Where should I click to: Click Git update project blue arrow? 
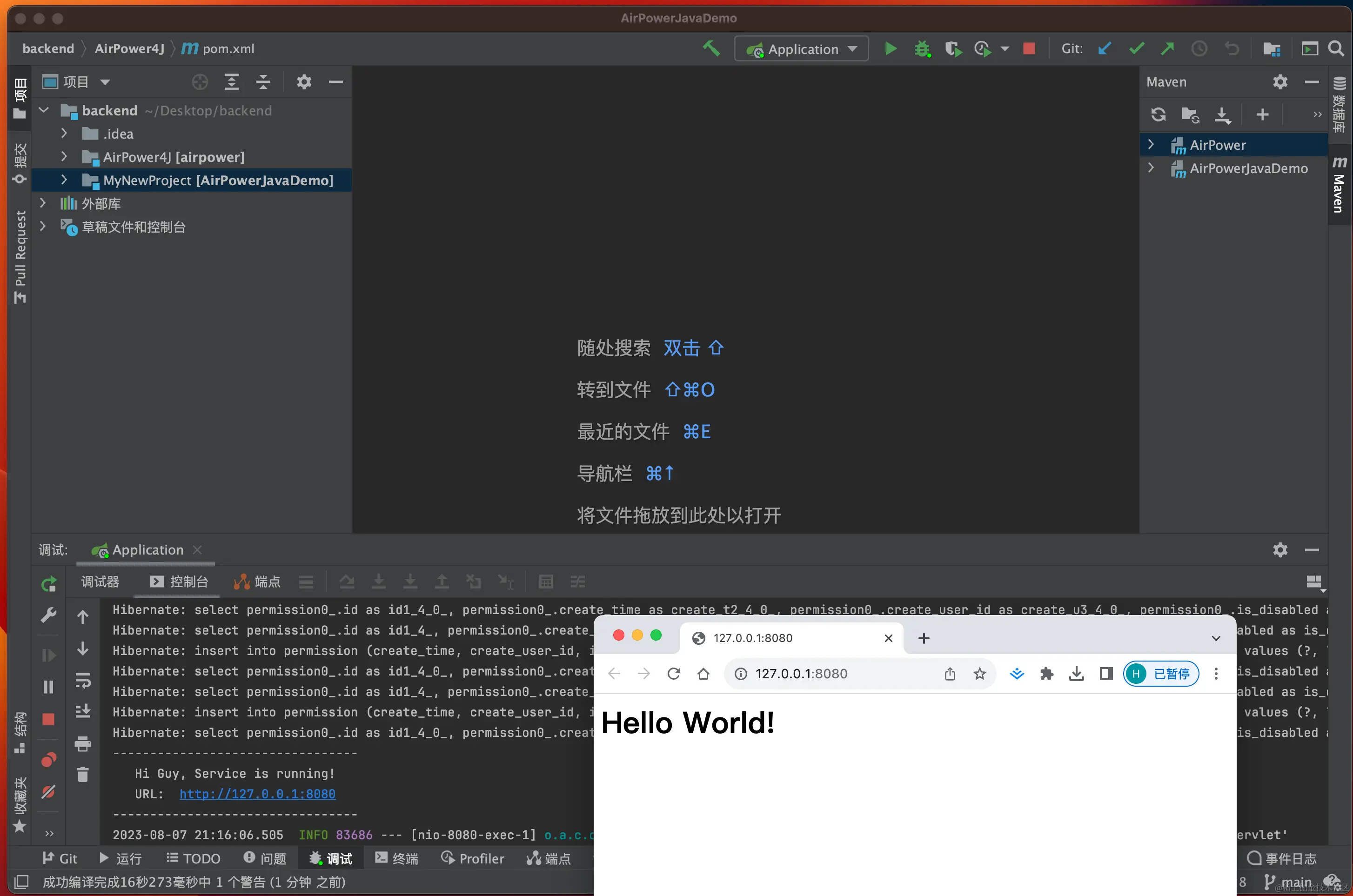1105,48
